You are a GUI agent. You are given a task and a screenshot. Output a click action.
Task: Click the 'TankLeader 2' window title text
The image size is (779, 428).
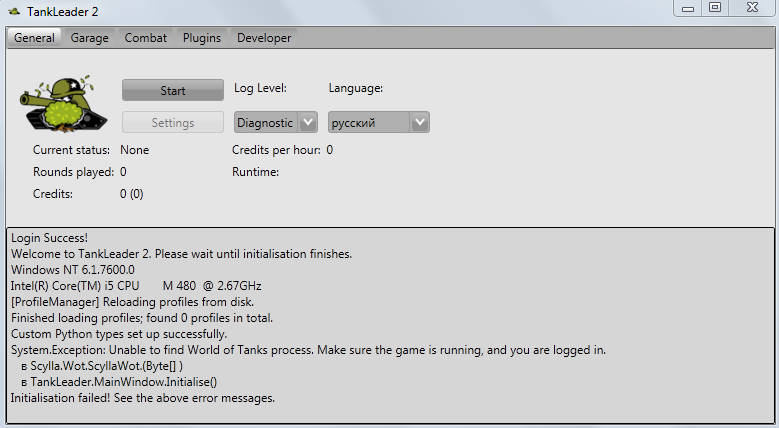[x=63, y=11]
